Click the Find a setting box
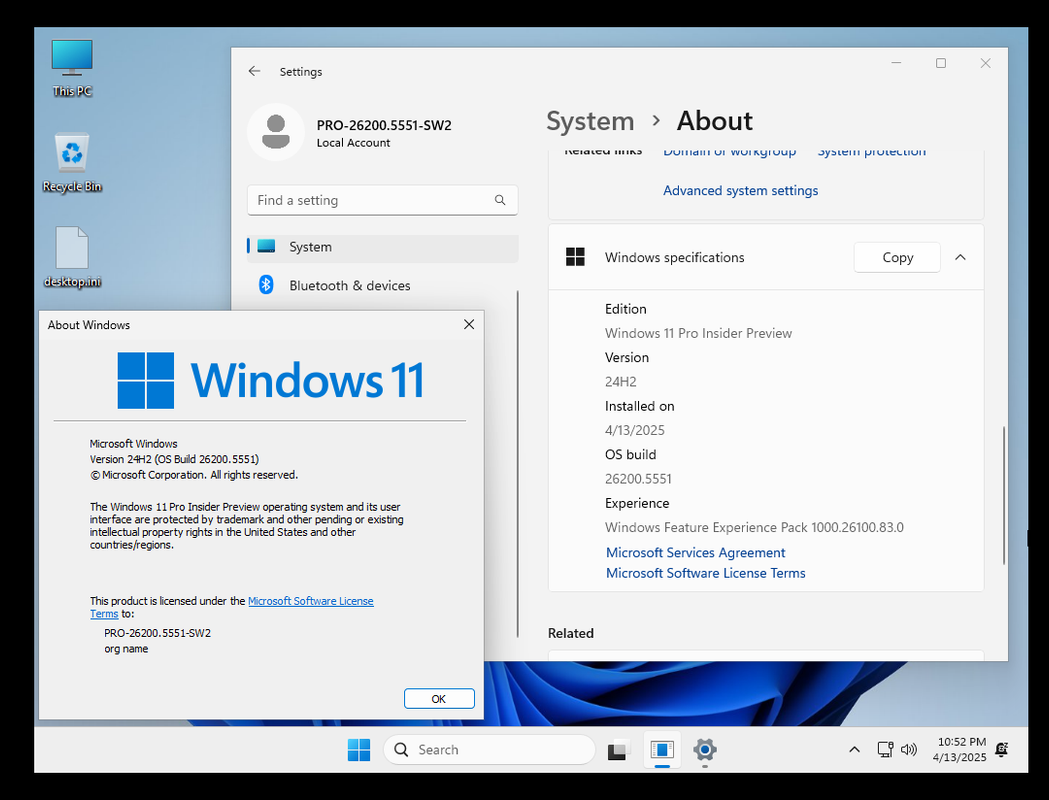Screen dimensions: 1049x800 tap(383, 200)
